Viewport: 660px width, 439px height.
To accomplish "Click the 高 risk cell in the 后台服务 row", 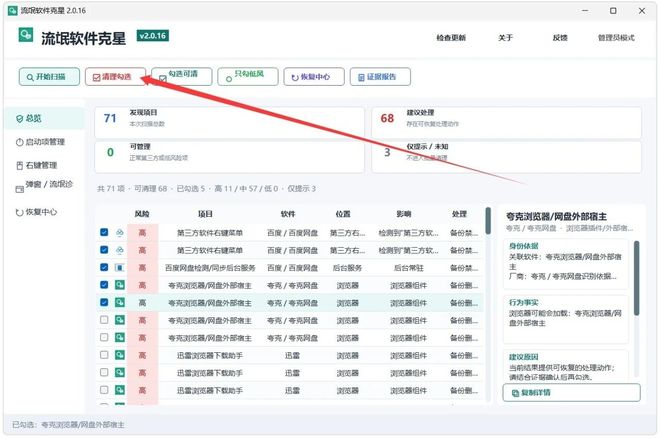I will tap(142, 268).
